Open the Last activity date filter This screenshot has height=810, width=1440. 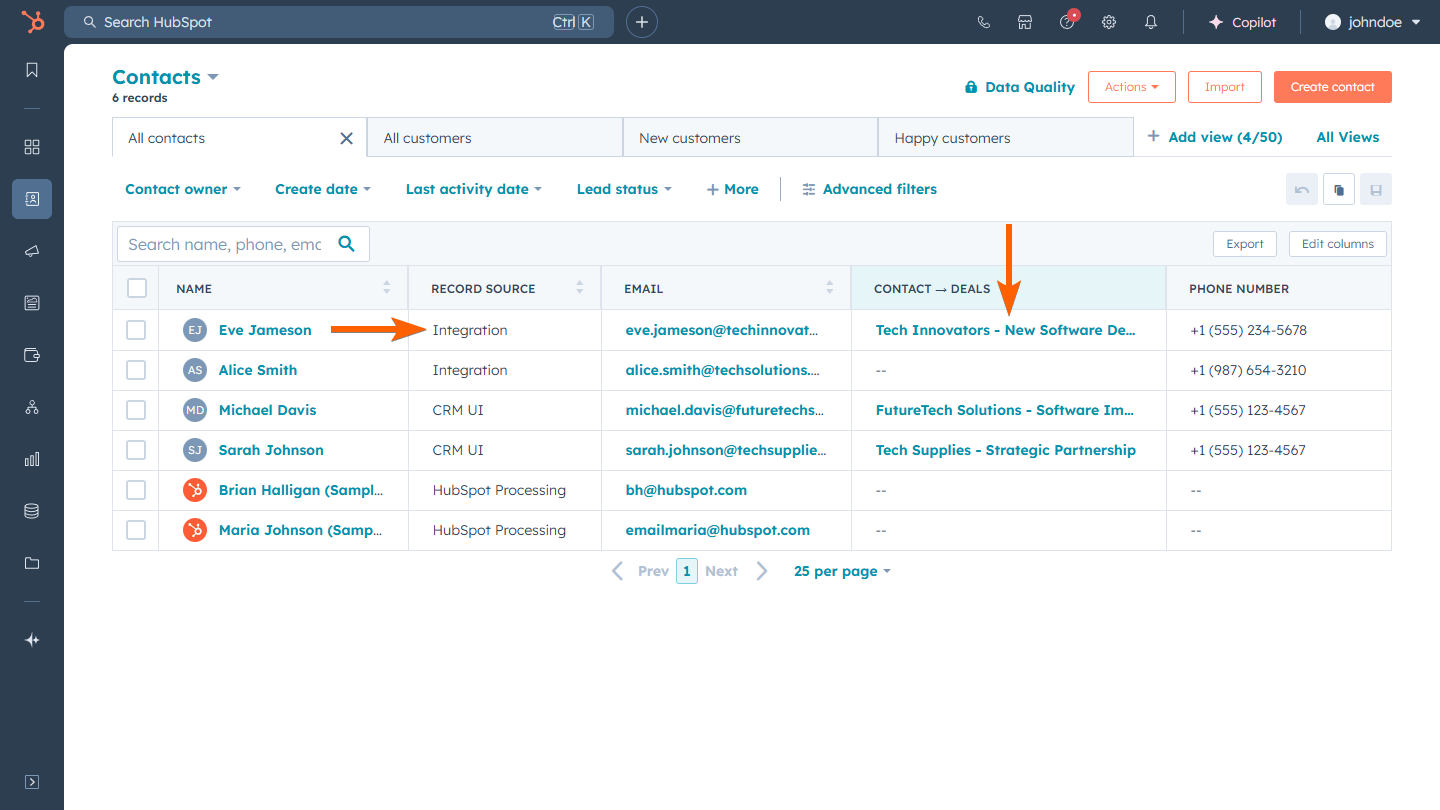474,189
